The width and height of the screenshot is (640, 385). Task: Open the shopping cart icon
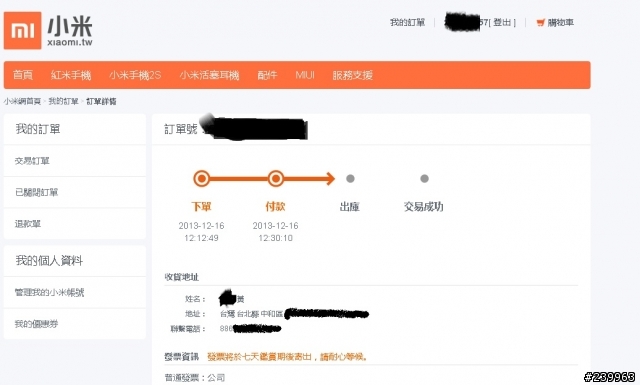[540, 22]
